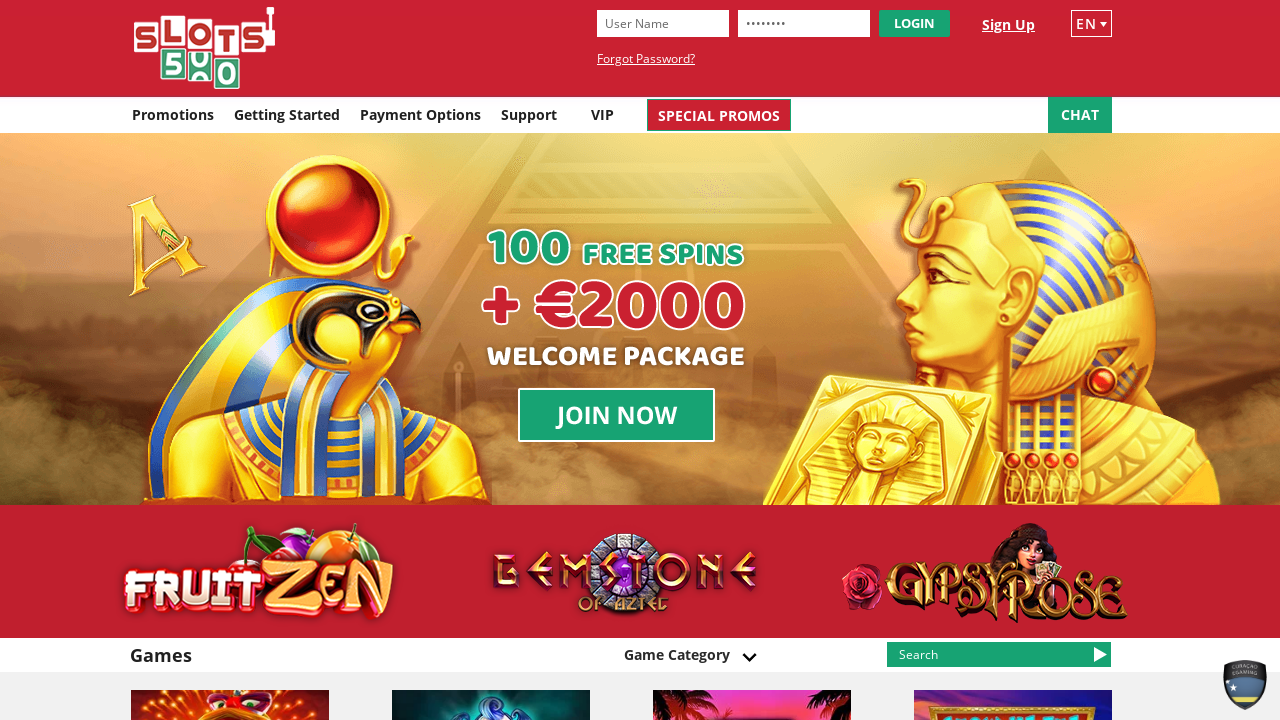Open the VIP menu item
The height and width of the screenshot is (720, 1280).
point(602,115)
